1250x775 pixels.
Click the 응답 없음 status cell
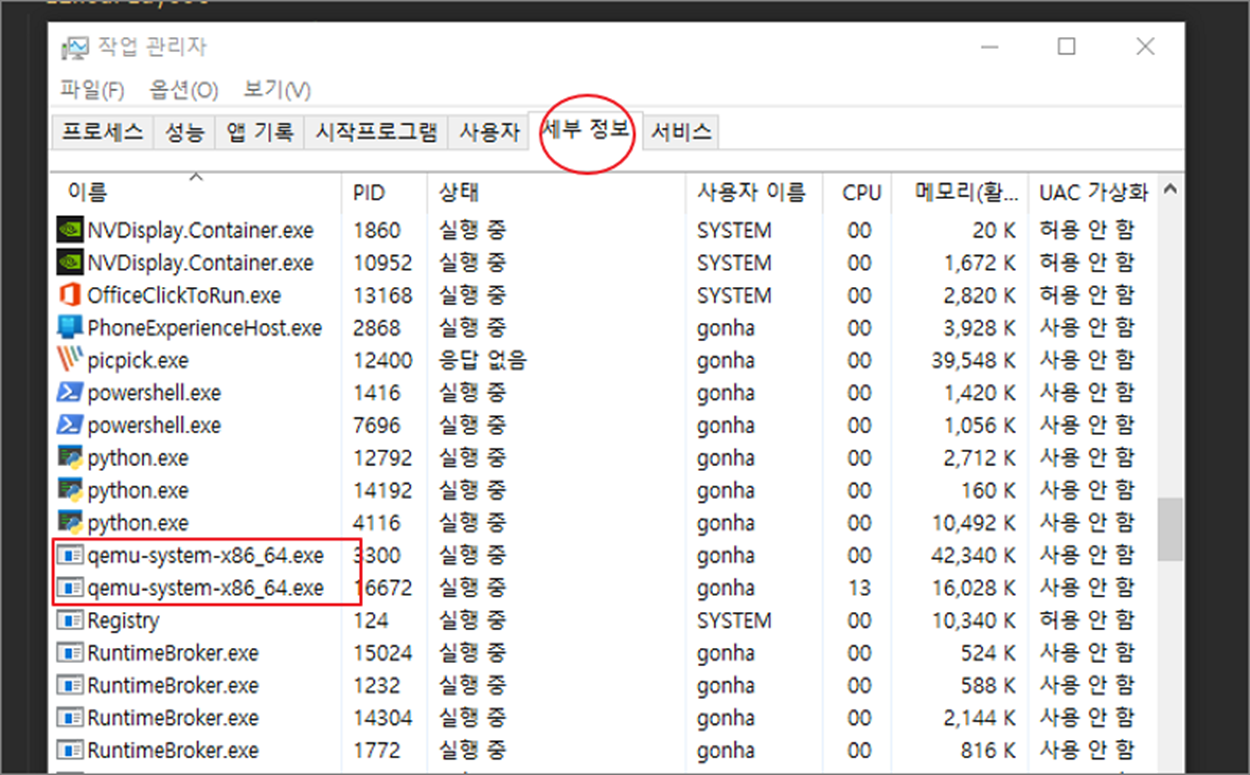point(482,360)
